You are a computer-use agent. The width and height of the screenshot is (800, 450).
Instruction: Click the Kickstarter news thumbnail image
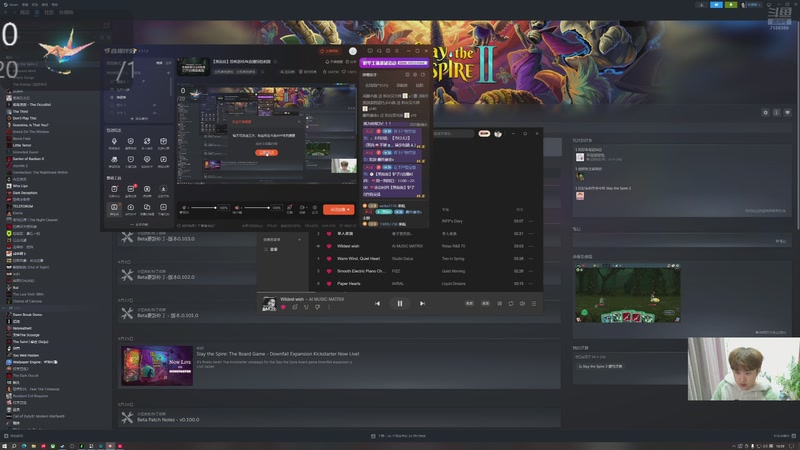157,365
